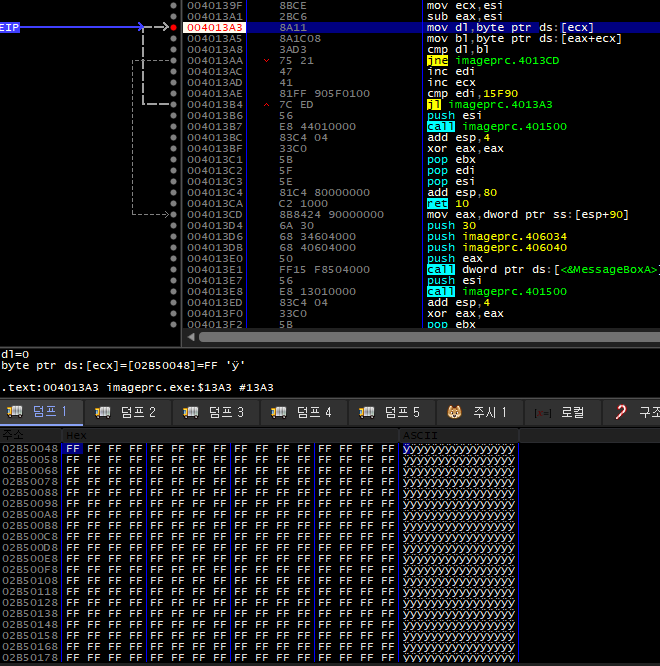Image resolution: width=660 pixels, height=666 pixels.
Task: Switch to the 덤프 1 tab
Action: [41, 412]
